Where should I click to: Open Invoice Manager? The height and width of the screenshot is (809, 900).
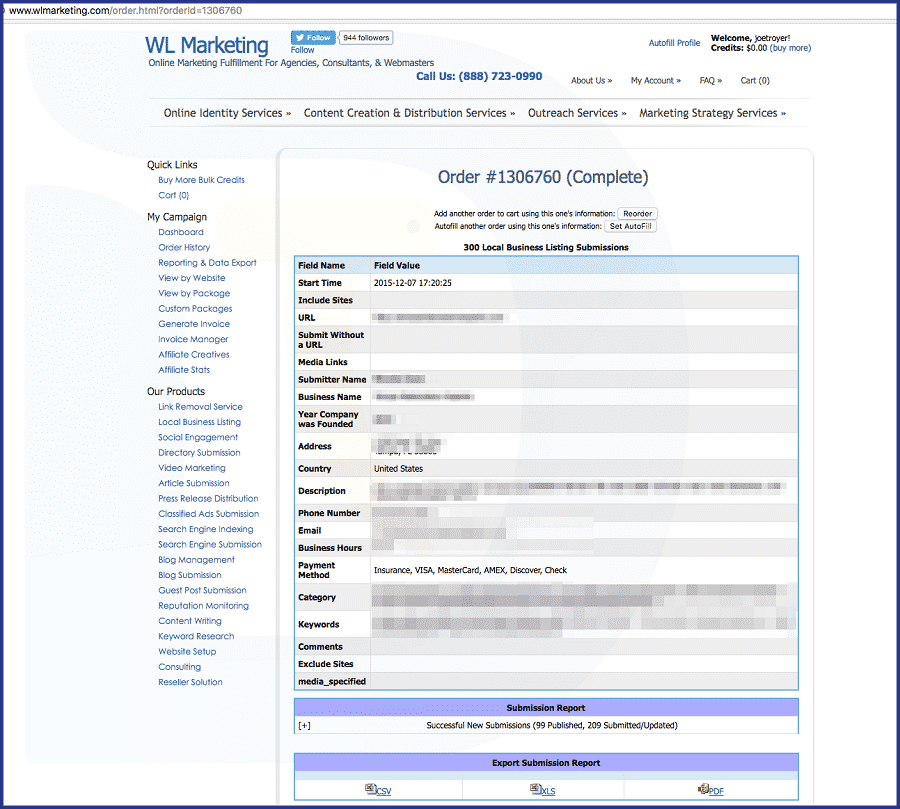[193, 339]
